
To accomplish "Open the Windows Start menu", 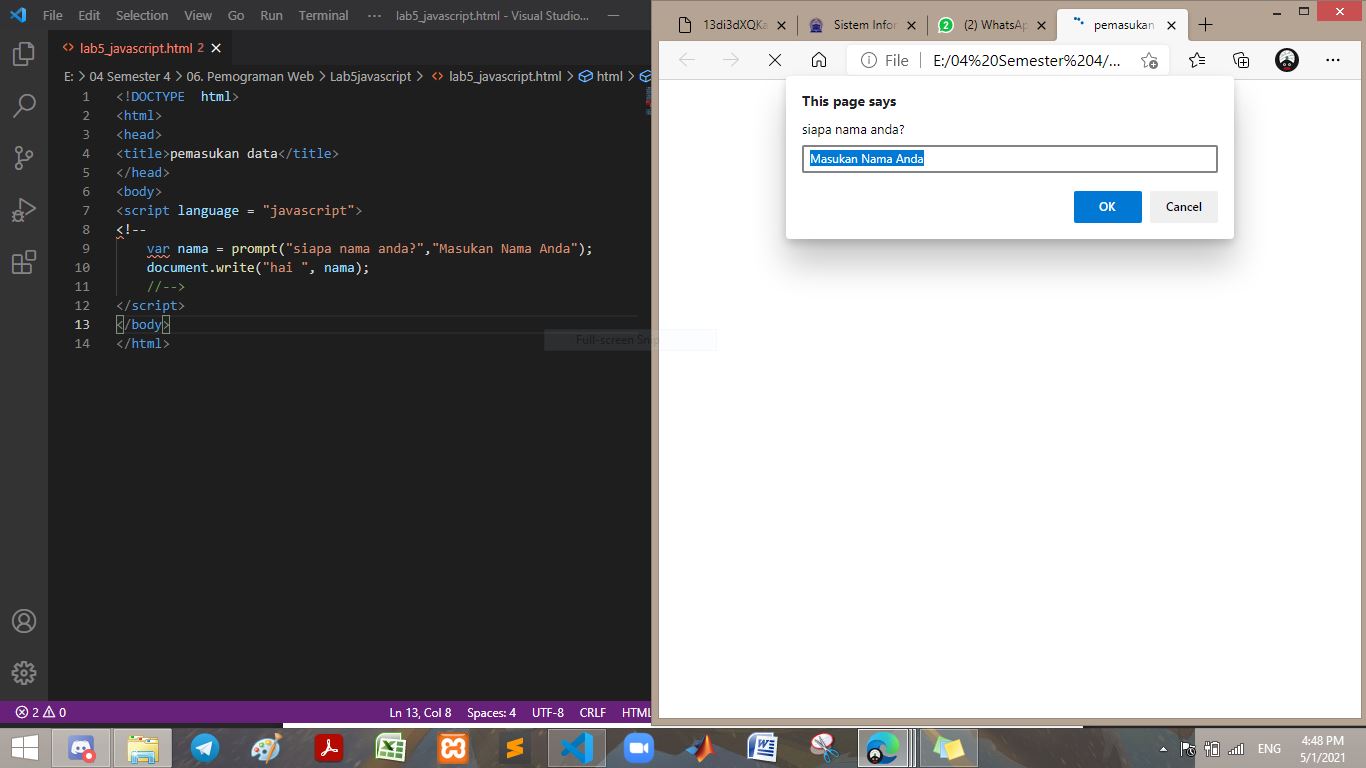I will click(x=24, y=748).
